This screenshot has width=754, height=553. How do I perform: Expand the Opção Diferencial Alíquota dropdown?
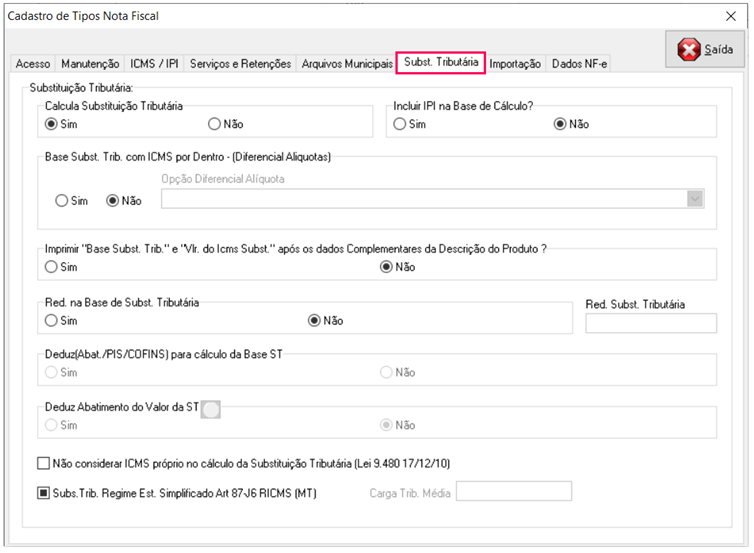[696, 199]
